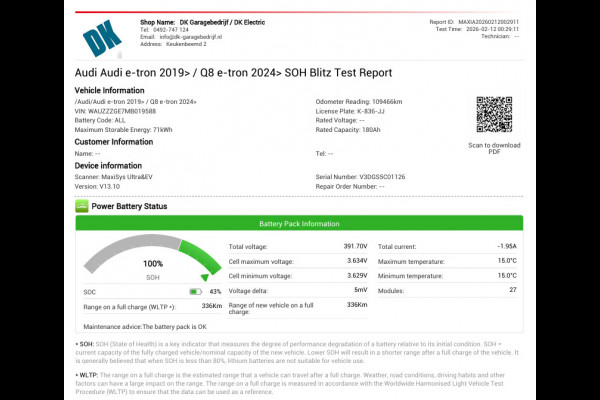Click the Power Battery Status section title
600x400 pixels.
click(129, 206)
